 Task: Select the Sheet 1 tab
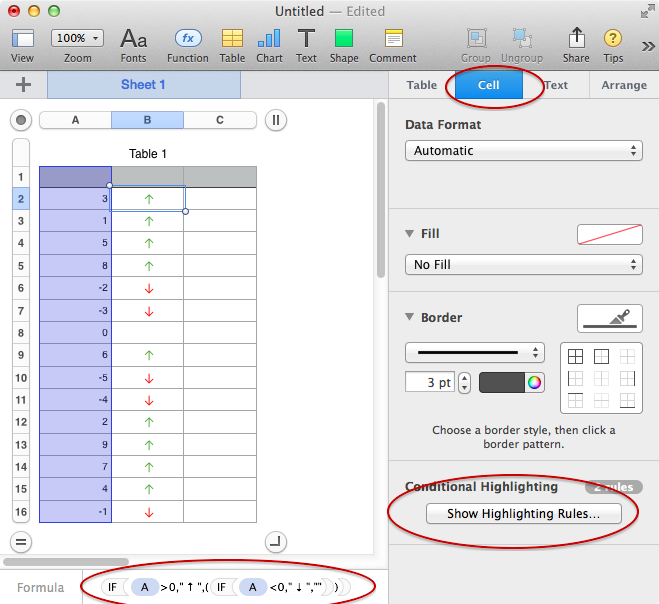click(x=144, y=84)
